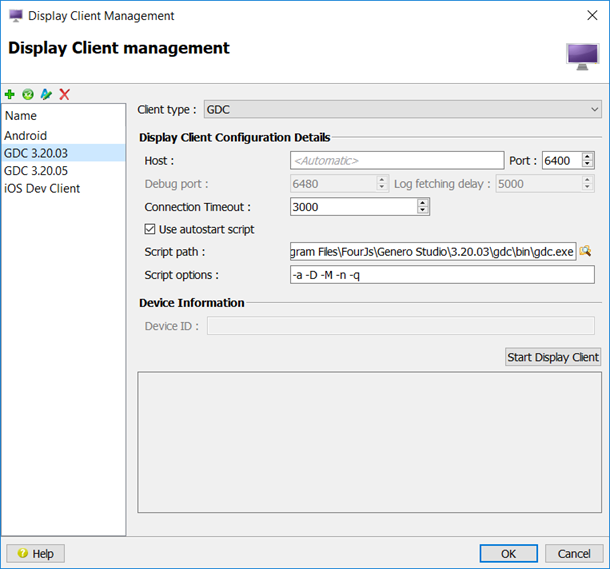Click the Start Display Client button

(x=553, y=357)
